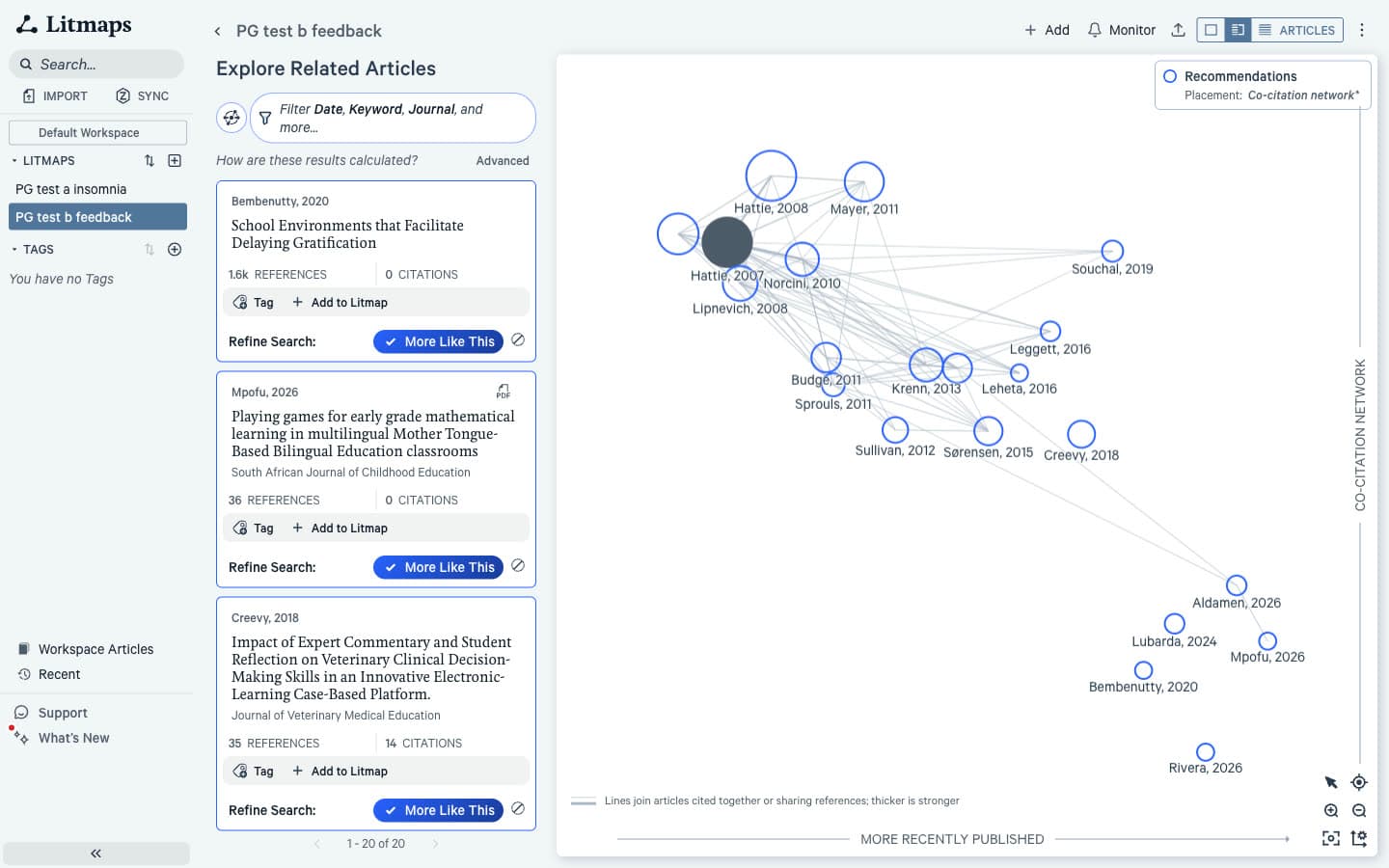Fit map to screen icon
The height and width of the screenshot is (868, 1389).
tap(1331, 838)
